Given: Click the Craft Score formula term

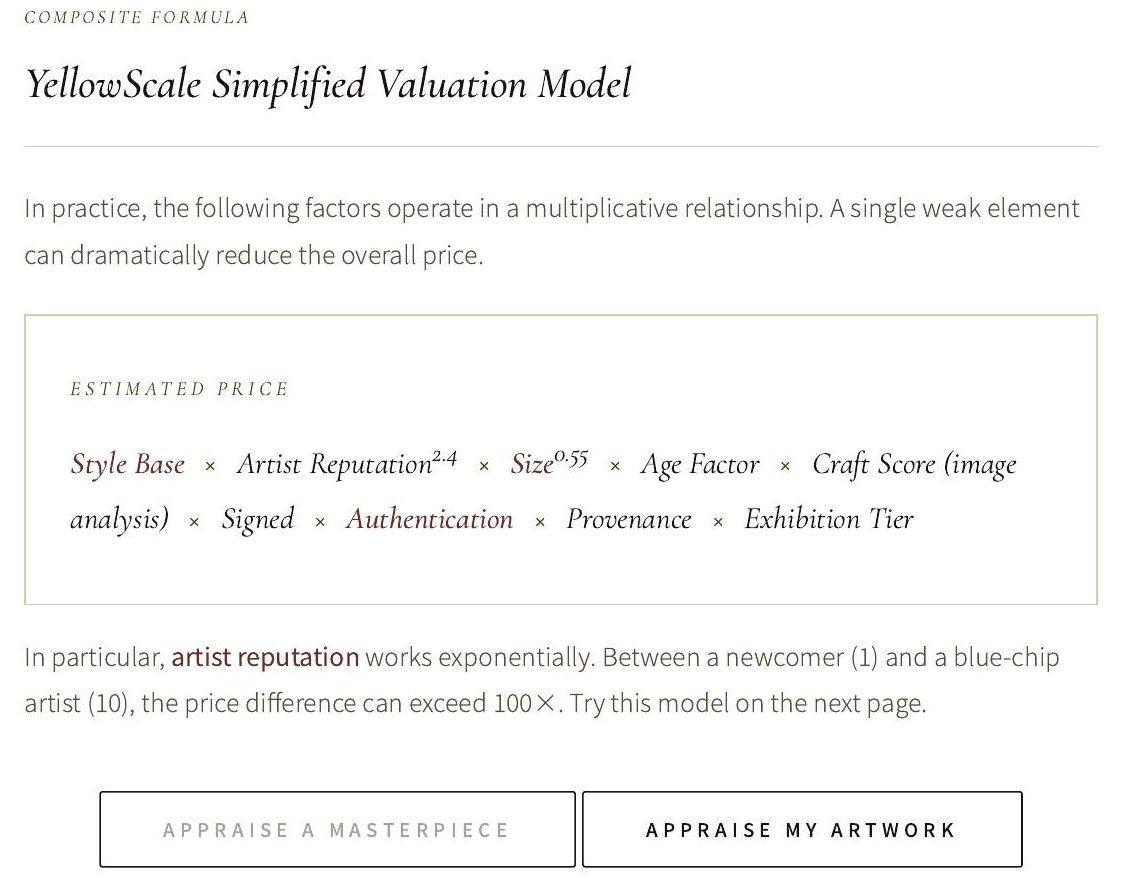Looking at the screenshot, I should pos(914,464).
